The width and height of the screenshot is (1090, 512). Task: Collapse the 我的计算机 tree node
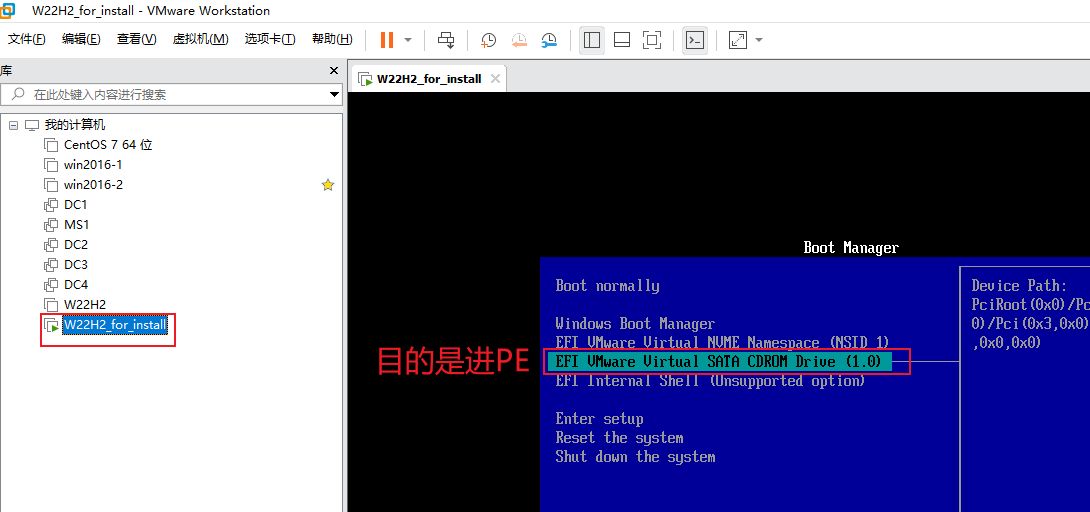(x=13, y=125)
